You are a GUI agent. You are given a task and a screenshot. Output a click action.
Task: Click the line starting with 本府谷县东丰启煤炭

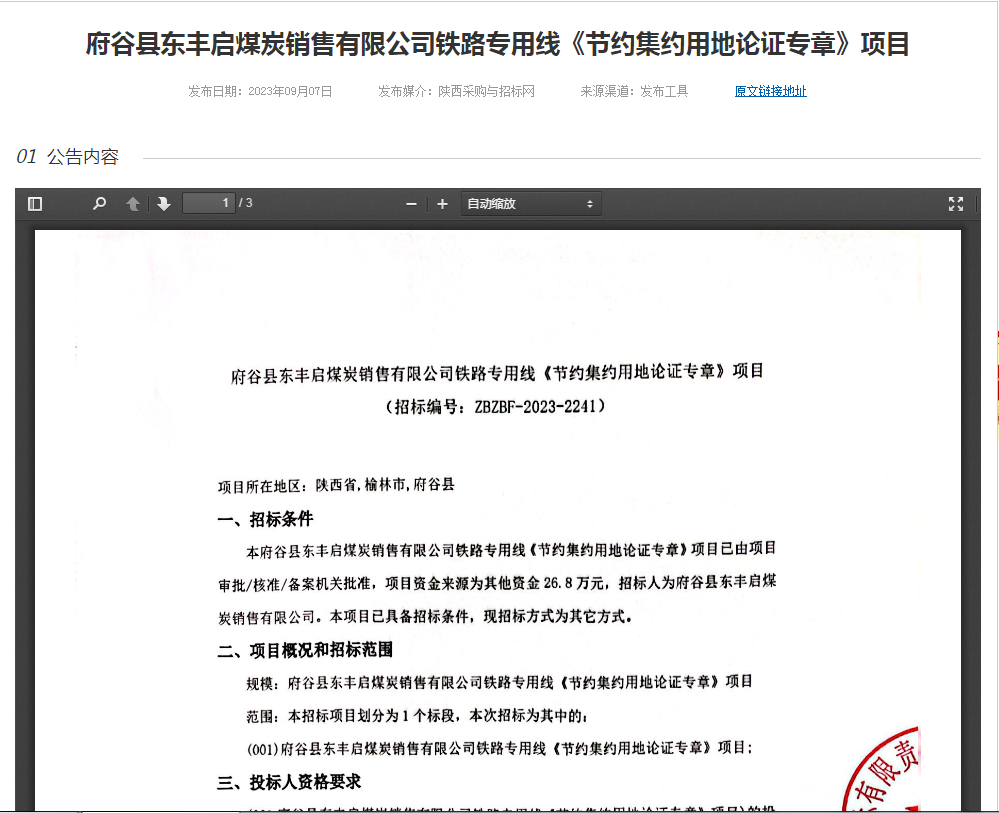tap(511, 550)
